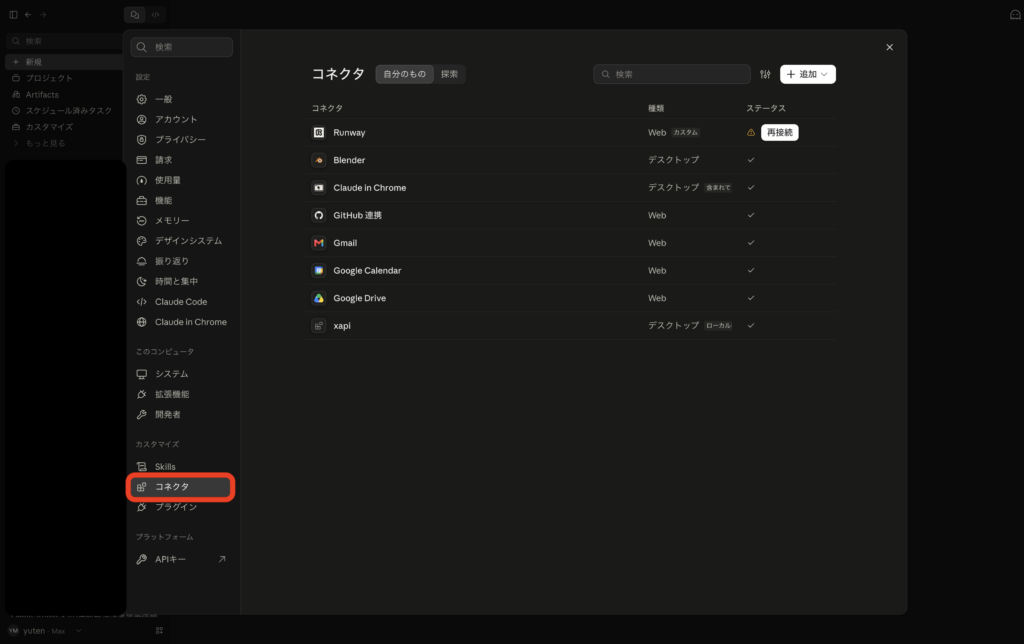Click the 時間と集中 moon icon

(142, 282)
